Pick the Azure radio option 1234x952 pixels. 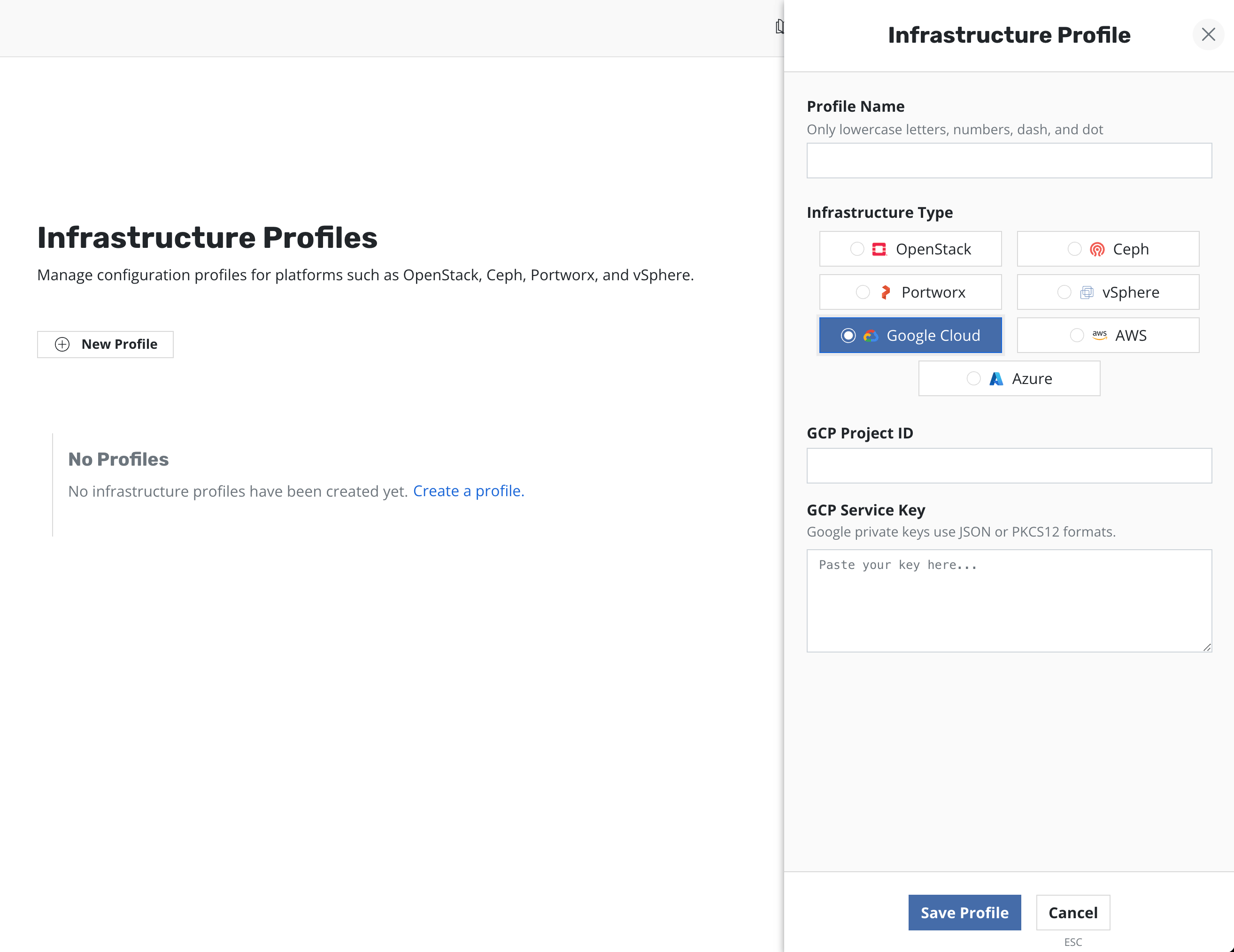tap(973, 378)
